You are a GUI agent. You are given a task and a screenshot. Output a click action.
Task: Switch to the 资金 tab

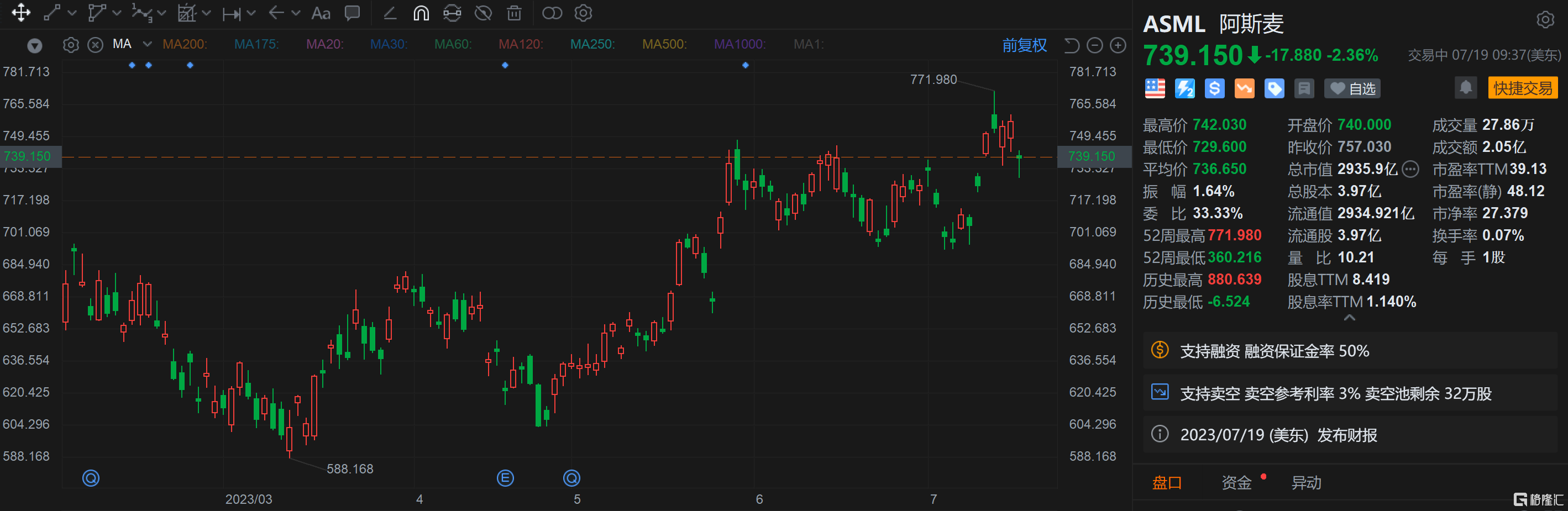(1237, 482)
